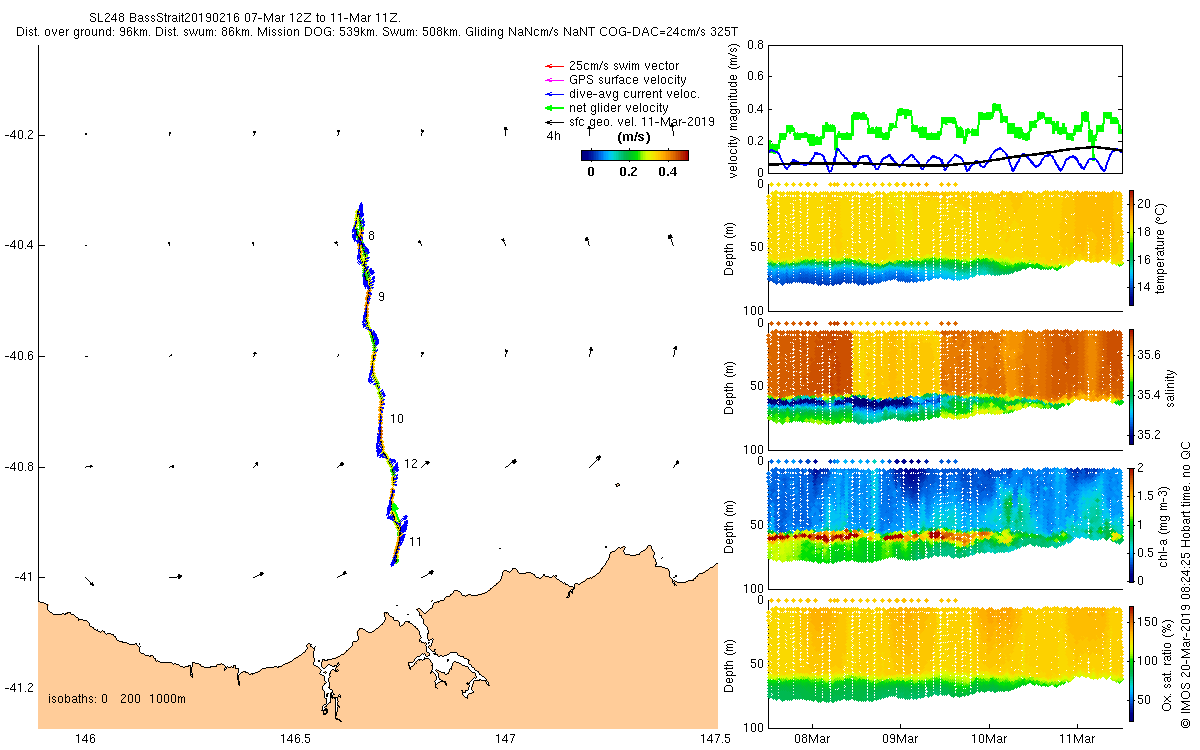Click the 'temperature (°C)' colorbar label
The image size is (1200, 750).
(x=1161, y=247)
